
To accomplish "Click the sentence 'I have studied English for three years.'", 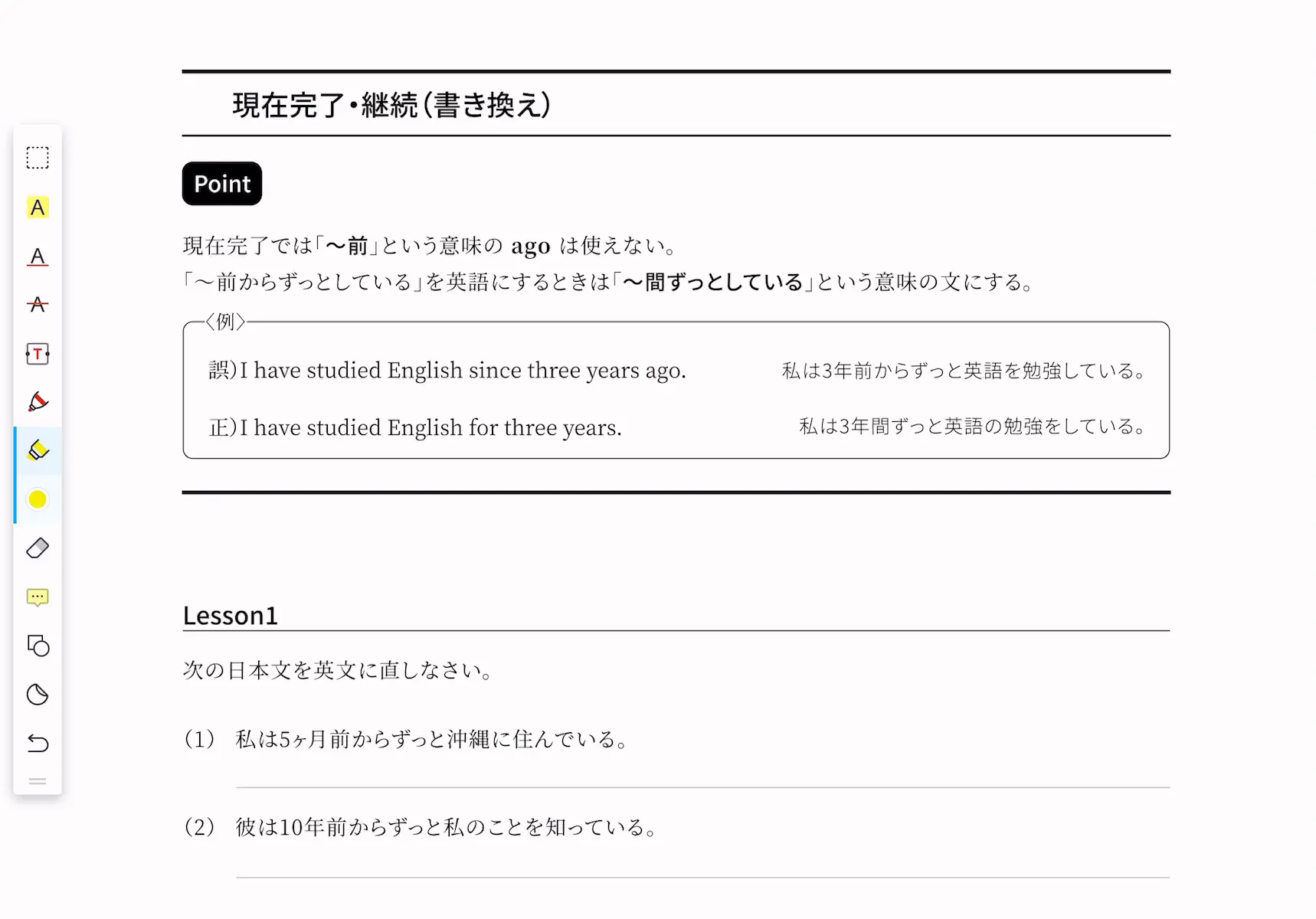I will pyautogui.click(x=430, y=427).
